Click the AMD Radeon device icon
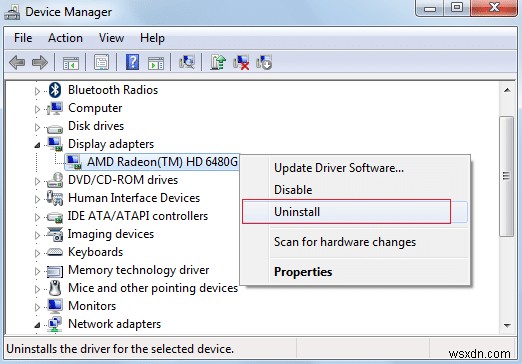 [74, 162]
